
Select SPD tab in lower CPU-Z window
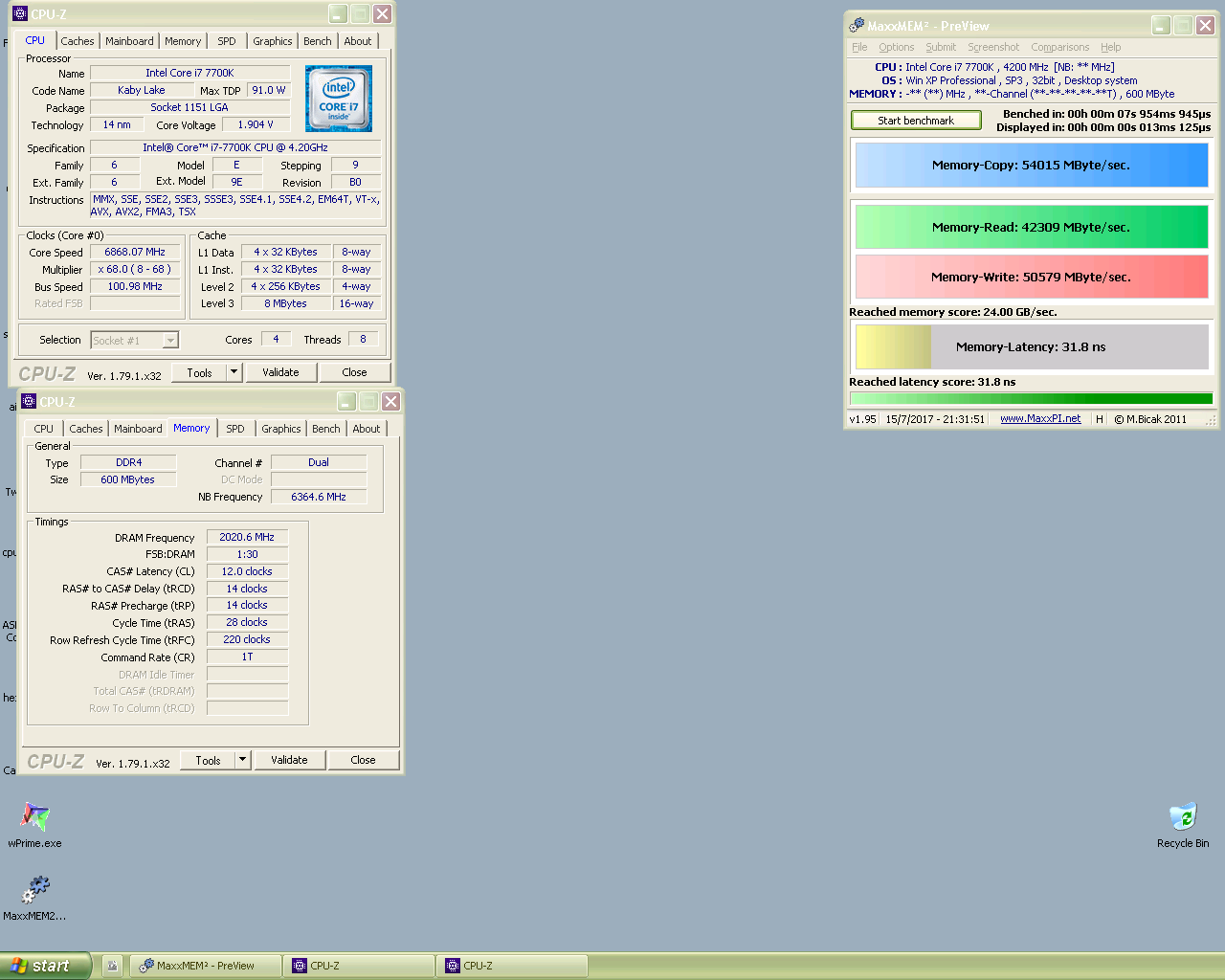pyautogui.click(x=235, y=429)
